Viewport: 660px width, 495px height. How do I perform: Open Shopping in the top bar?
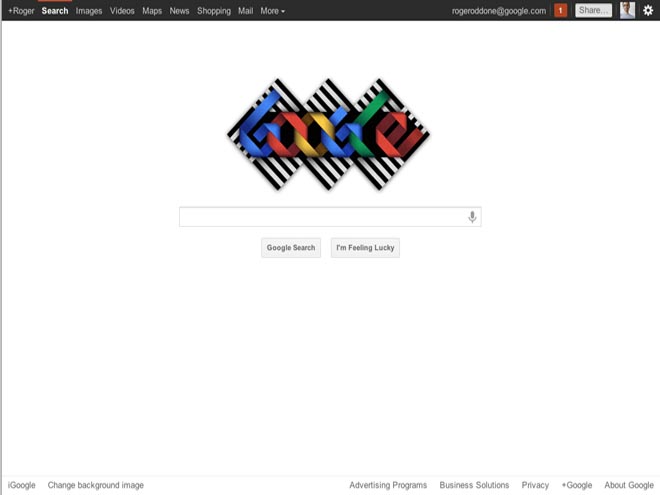214,11
